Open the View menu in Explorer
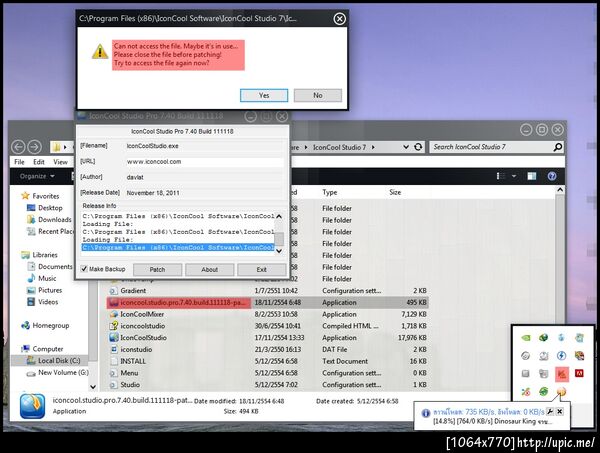The height and width of the screenshot is (453, 600). click(x=60, y=162)
